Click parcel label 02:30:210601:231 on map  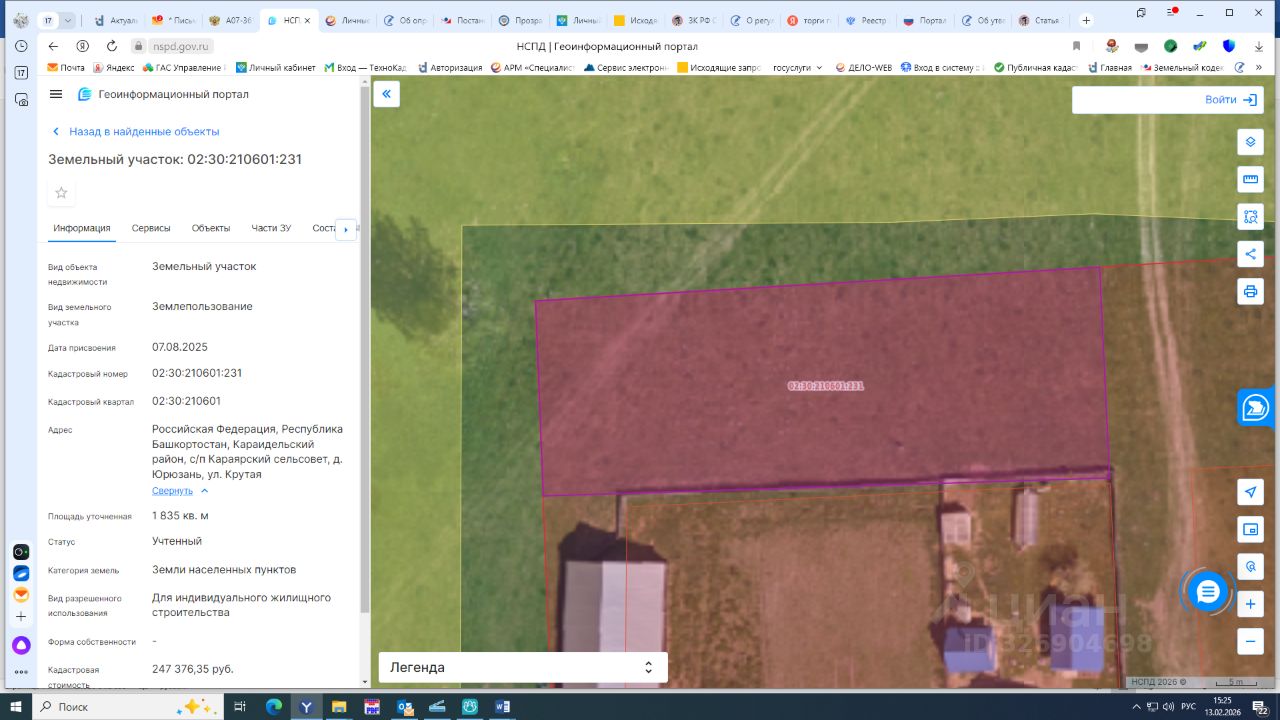(826, 385)
